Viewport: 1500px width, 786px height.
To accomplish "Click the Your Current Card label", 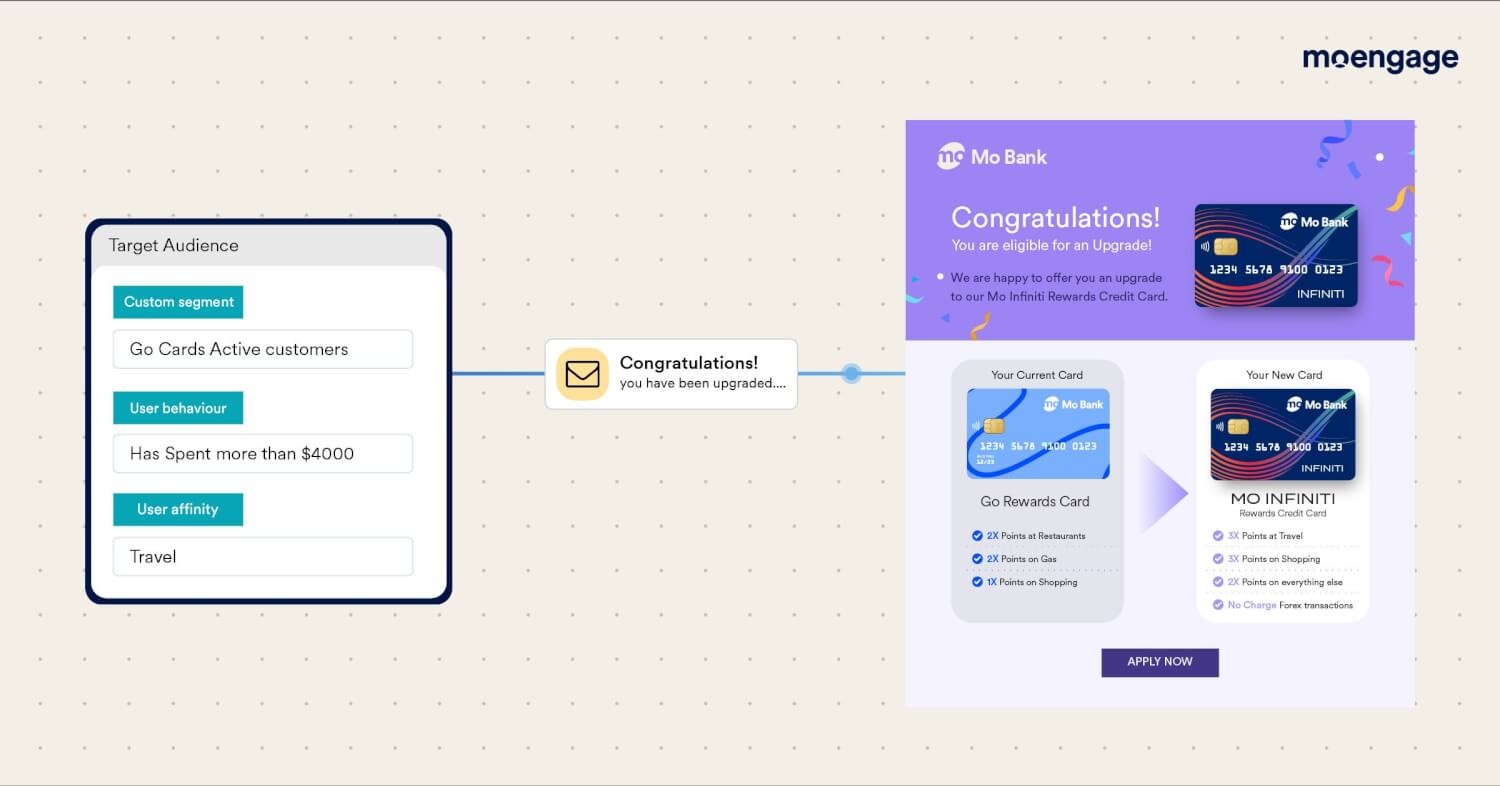I will [1037, 375].
